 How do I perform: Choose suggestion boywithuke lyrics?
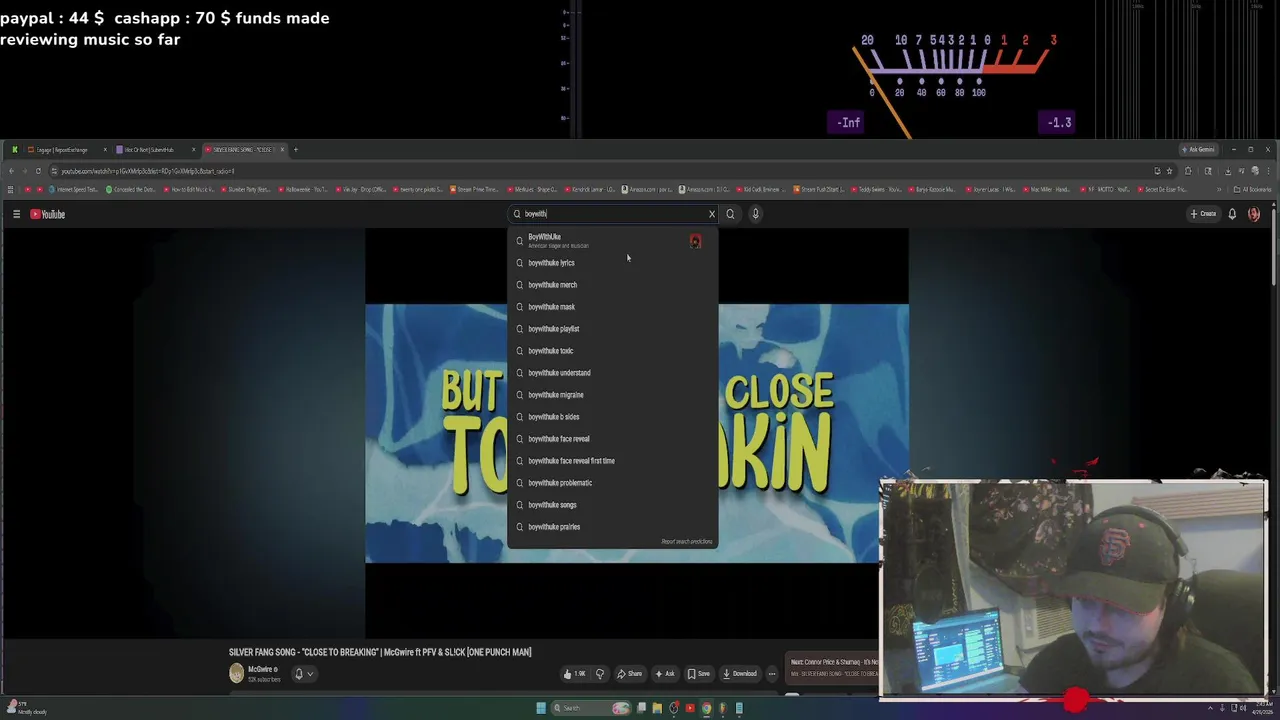click(x=612, y=263)
